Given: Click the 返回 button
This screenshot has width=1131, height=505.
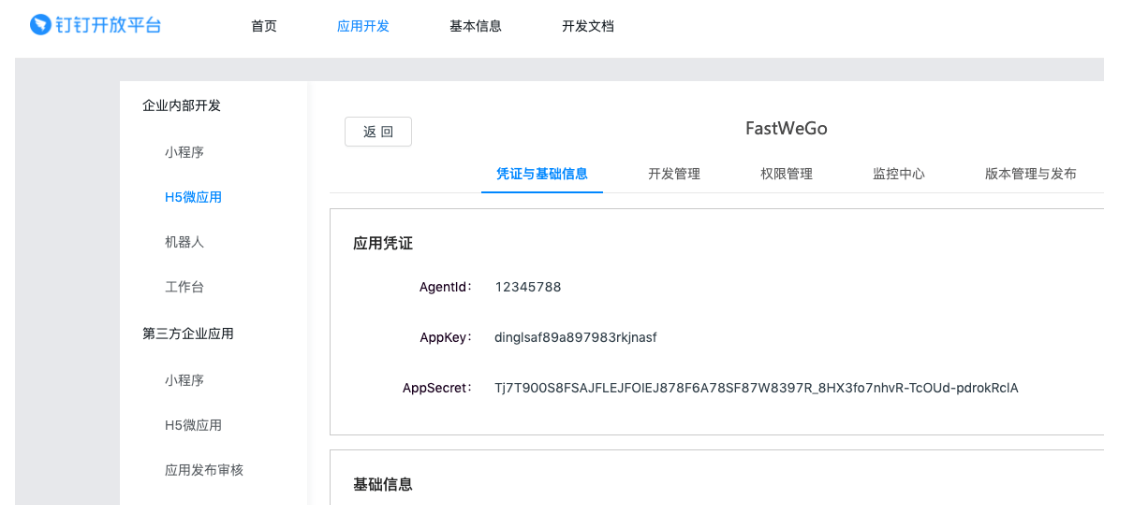Looking at the screenshot, I should 378,132.
